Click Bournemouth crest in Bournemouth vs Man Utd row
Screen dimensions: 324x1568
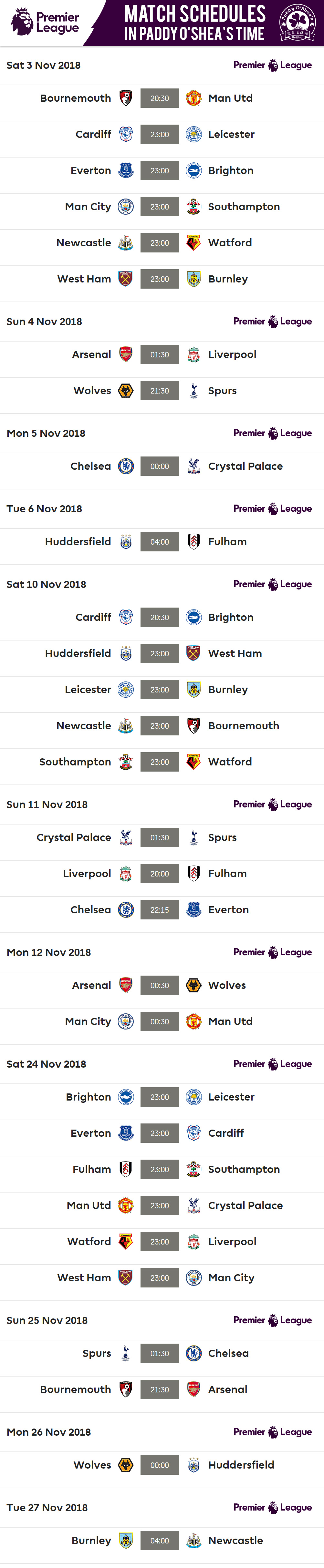[125, 98]
